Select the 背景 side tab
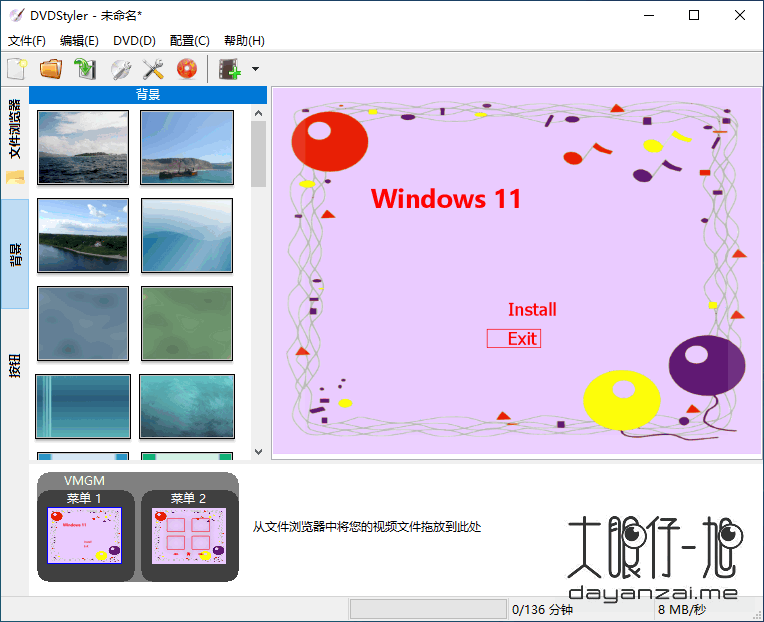764x622 pixels. (15, 254)
